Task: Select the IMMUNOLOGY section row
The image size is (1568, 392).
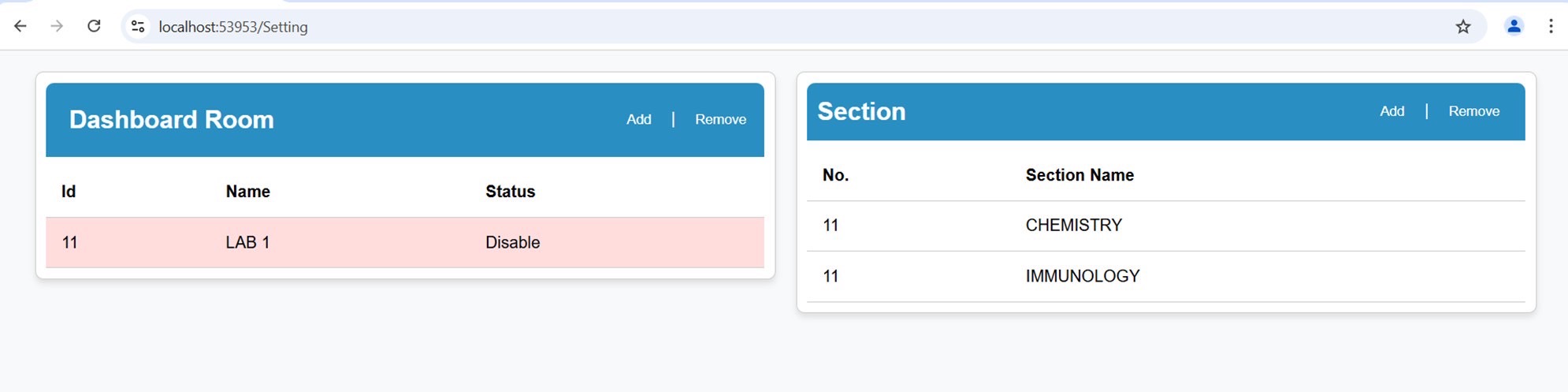Action: pos(1166,276)
